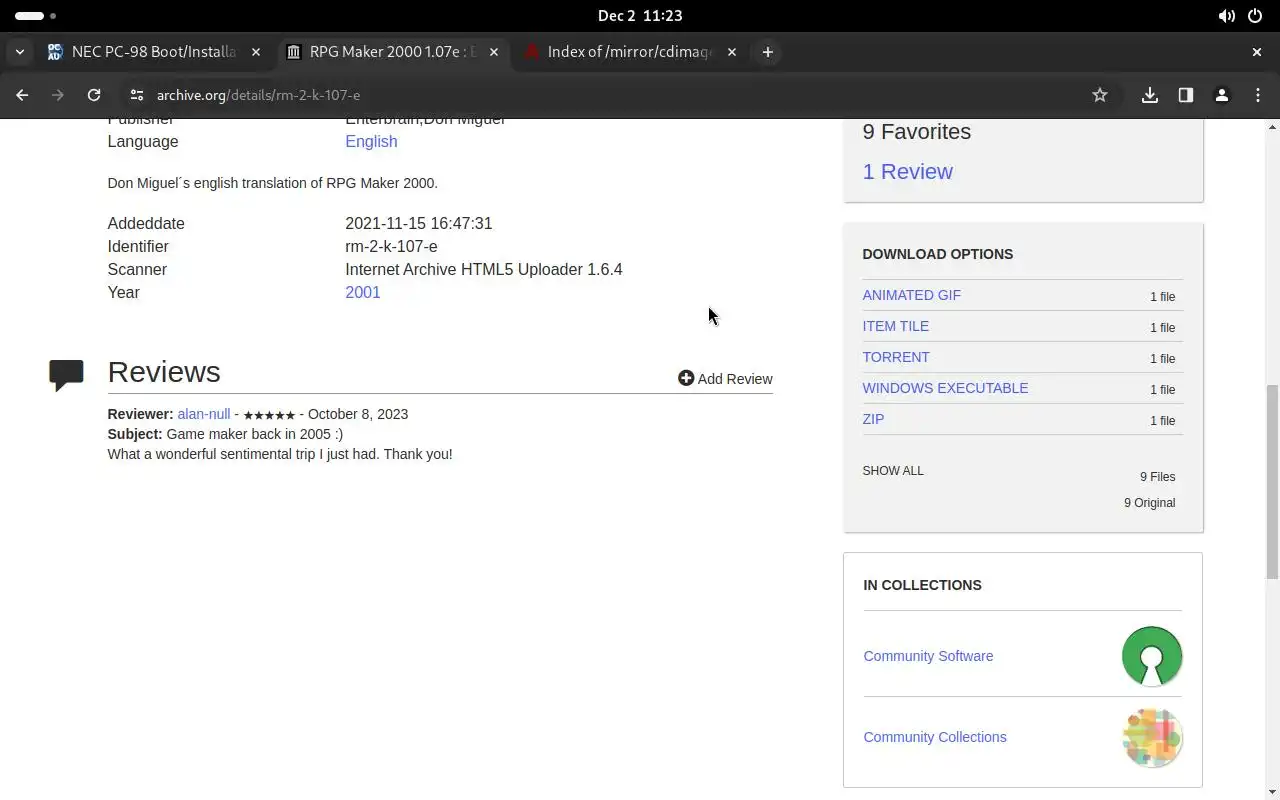Viewport: 1280px width, 800px height.
Task: Open the browser three-dot menu
Action: (1258, 95)
